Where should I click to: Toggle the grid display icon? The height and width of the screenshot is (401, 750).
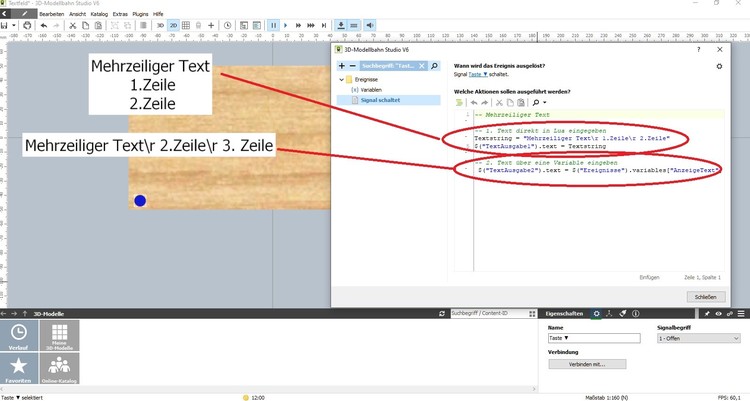pos(186,25)
